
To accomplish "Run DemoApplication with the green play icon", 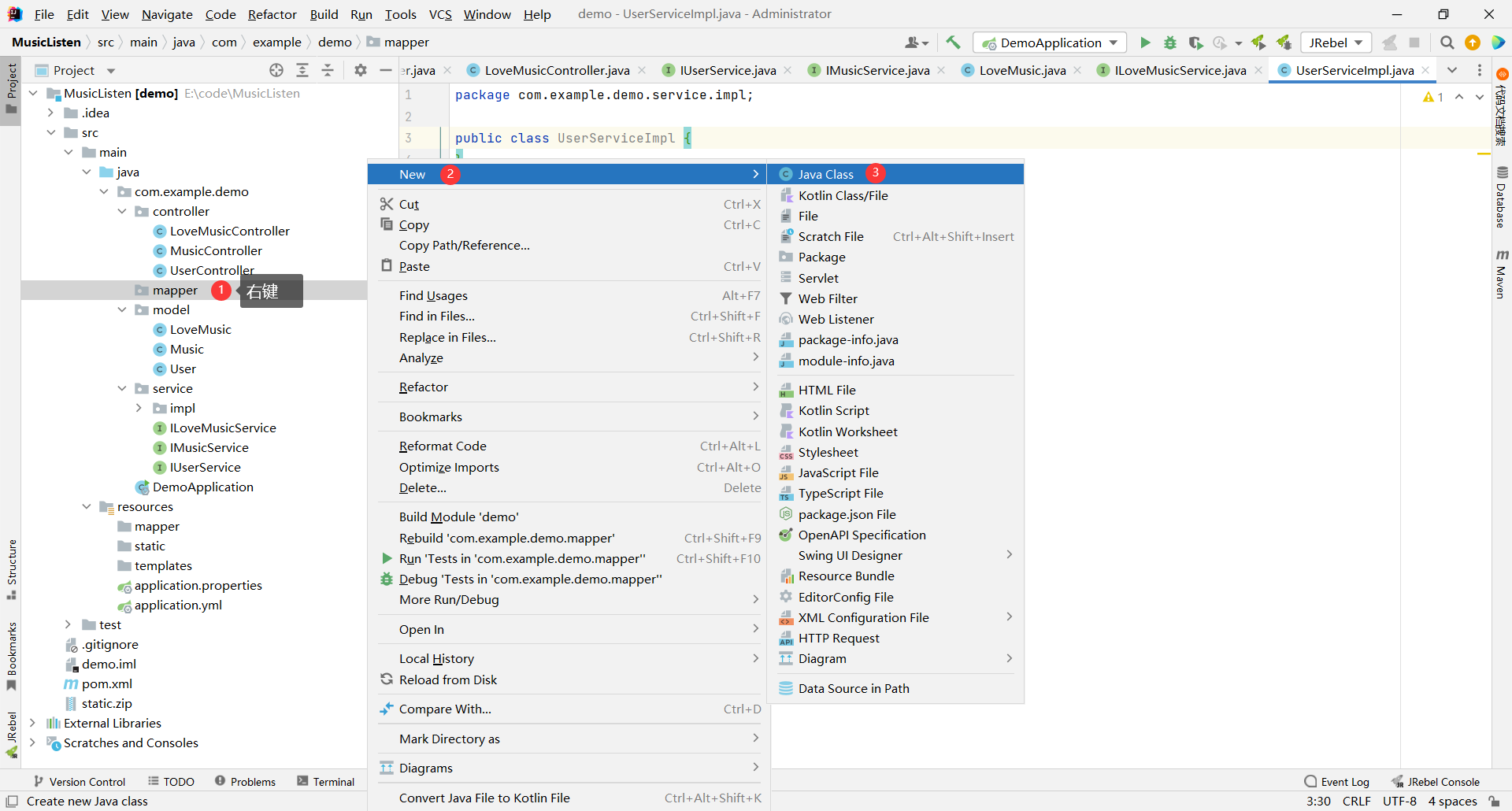I will 1145,43.
